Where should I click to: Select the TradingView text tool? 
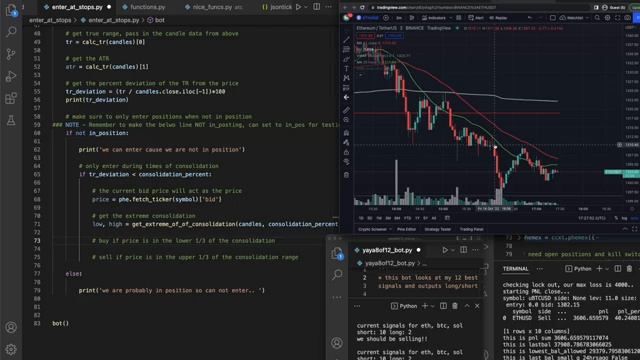[346, 69]
